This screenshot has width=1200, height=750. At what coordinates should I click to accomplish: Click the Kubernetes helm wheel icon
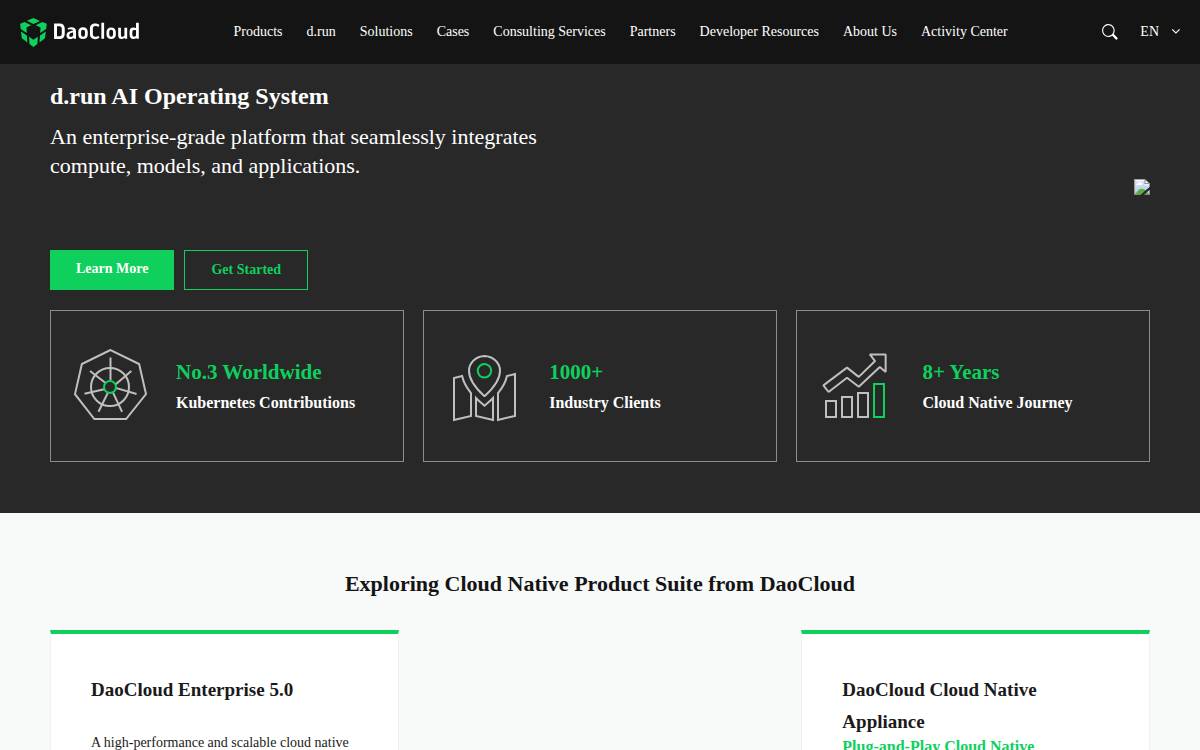point(110,385)
